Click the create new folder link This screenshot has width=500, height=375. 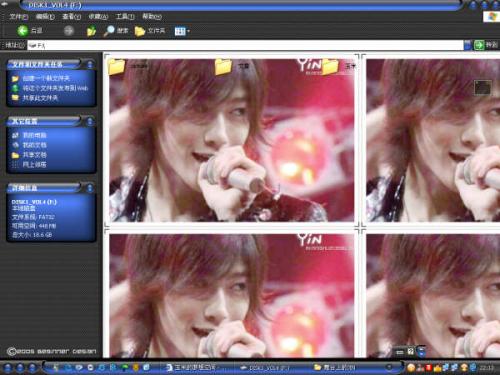click(x=46, y=78)
